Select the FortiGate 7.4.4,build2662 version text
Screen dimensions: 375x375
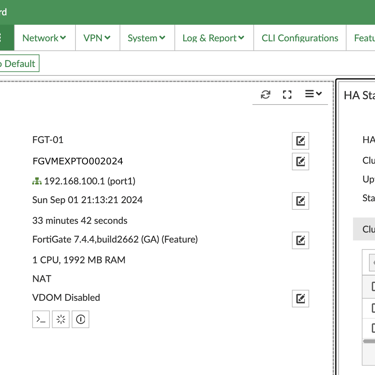coord(115,239)
